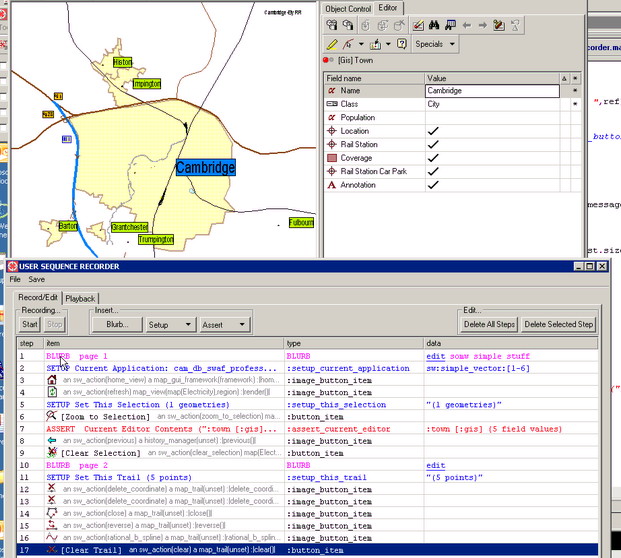Toggle the Annotation field checkmark
Image resolution: width=621 pixels, height=558 pixels.
(433, 184)
